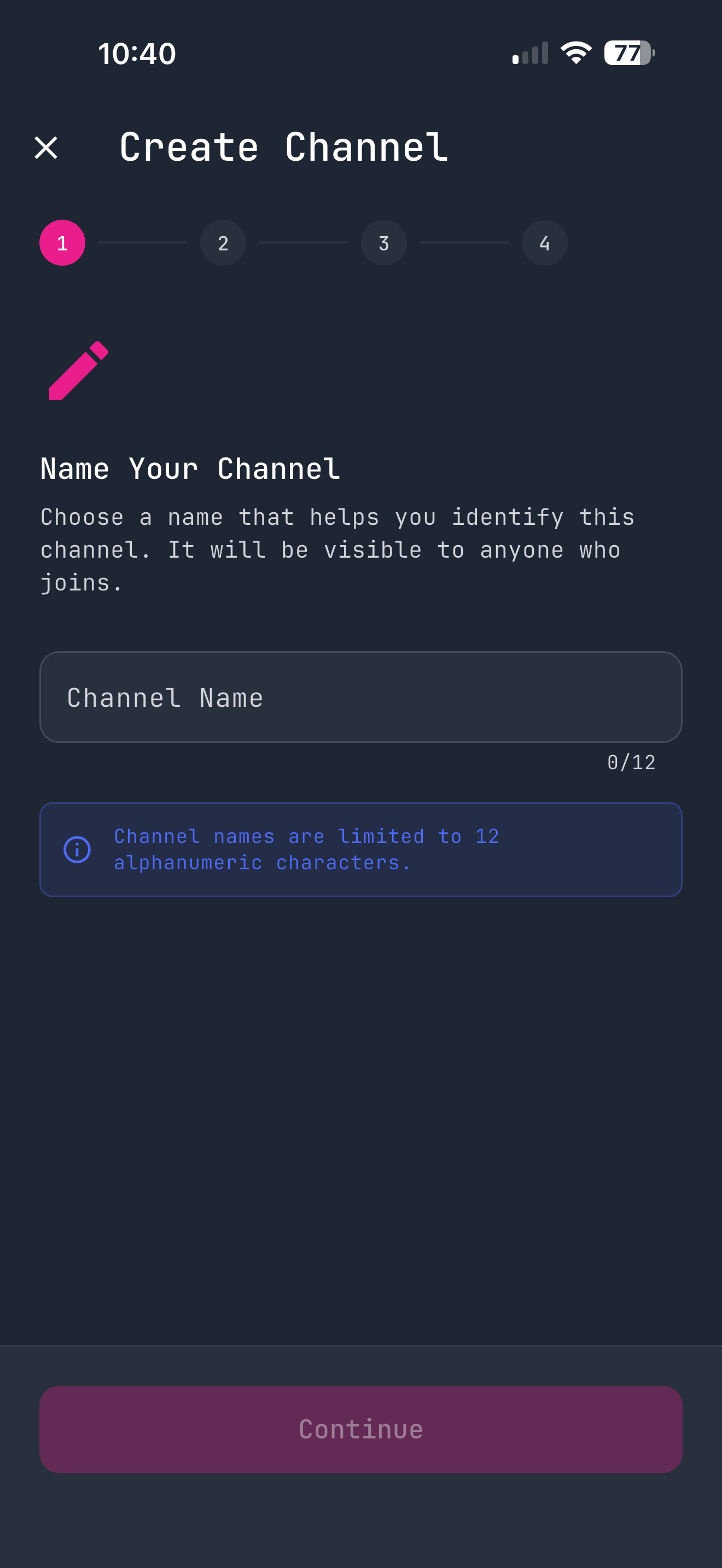The height and width of the screenshot is (1568, 722).
Task: Tap the info icon inside the notice banner
Action: [x=77, y=849]
